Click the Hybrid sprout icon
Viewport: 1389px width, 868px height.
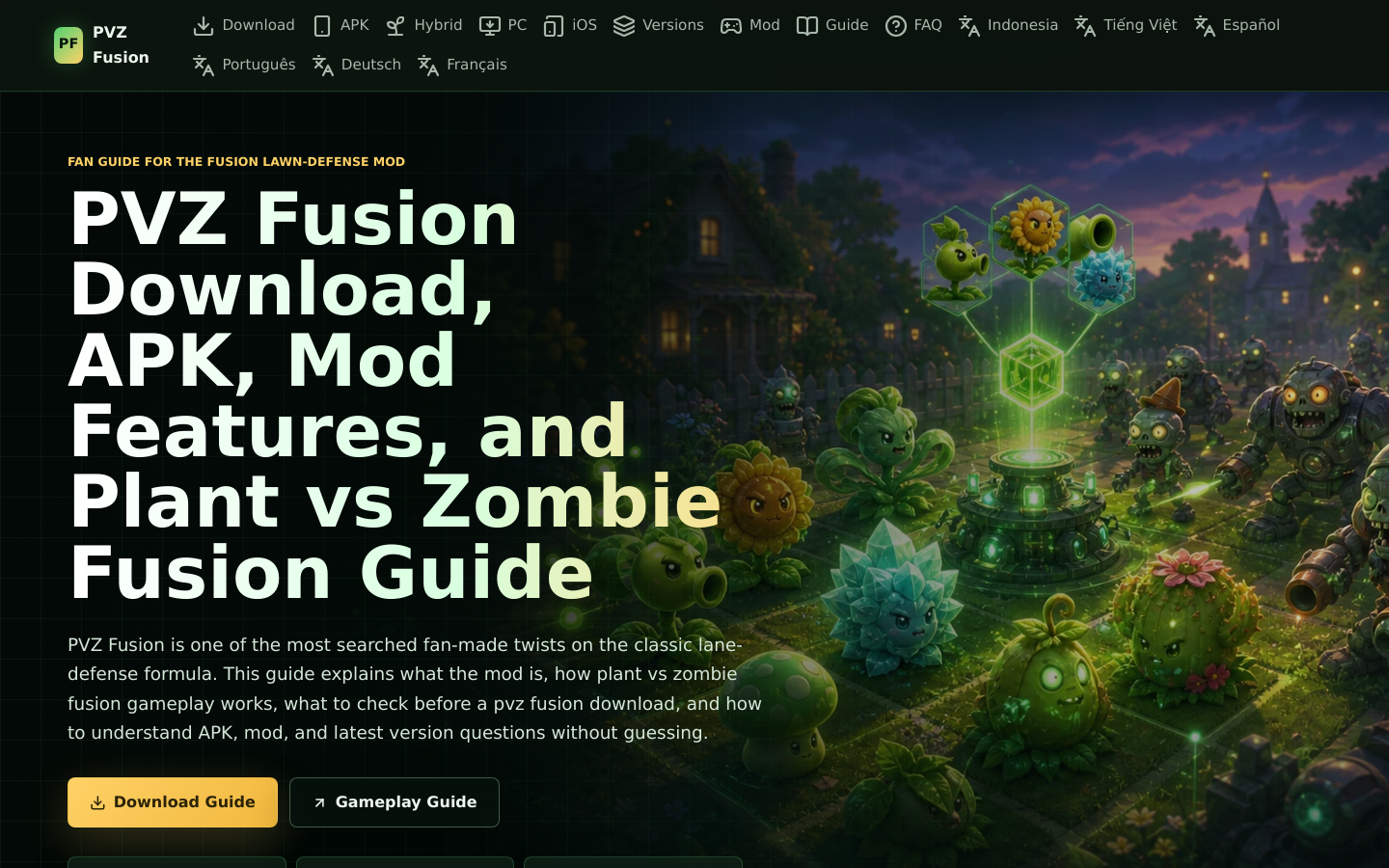(395, 26)
